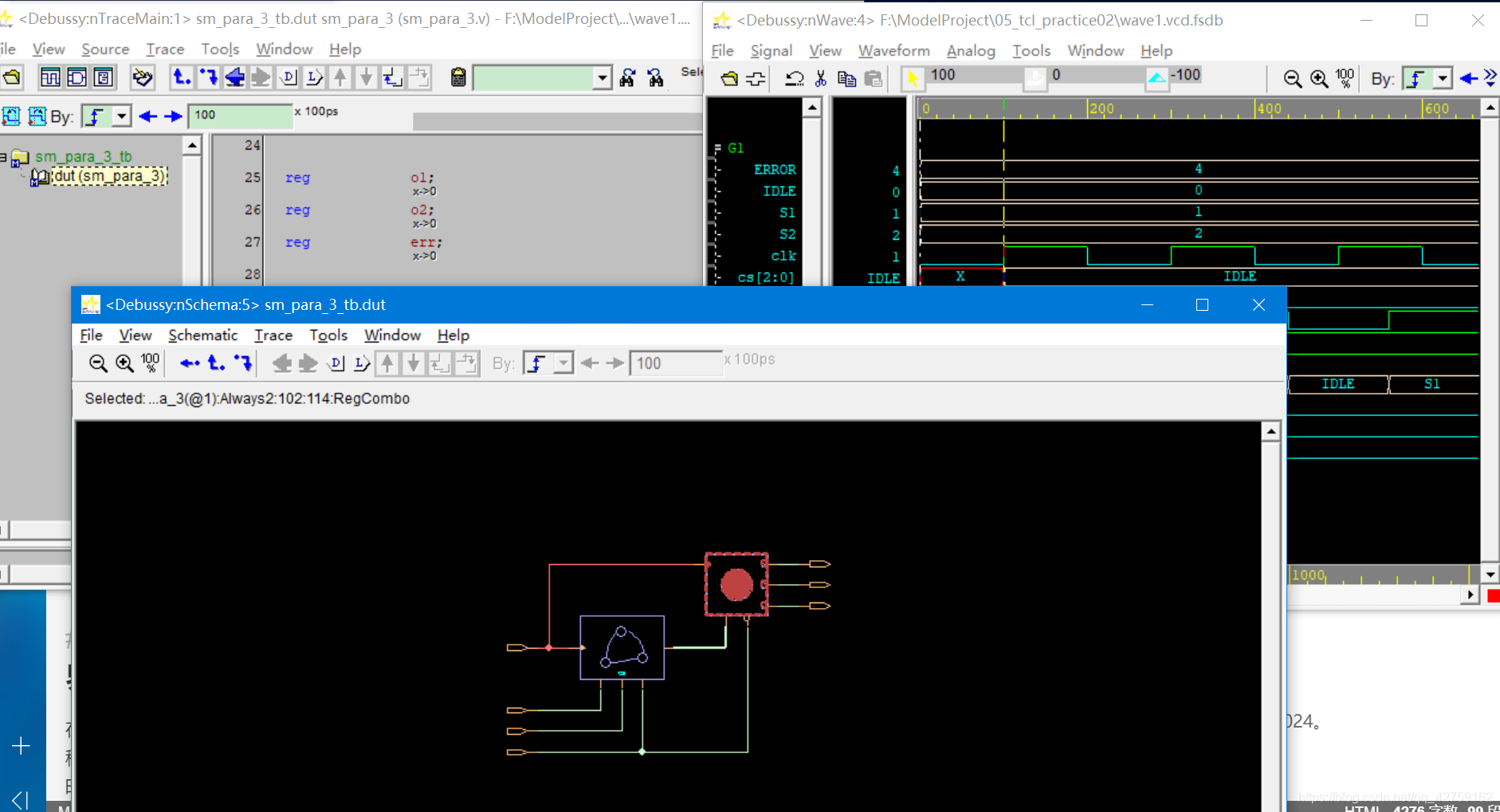Screen dimensions: 1500x812
Task: Click the Paste icon in nWave toolbar
Action: [x=874, y=79]
